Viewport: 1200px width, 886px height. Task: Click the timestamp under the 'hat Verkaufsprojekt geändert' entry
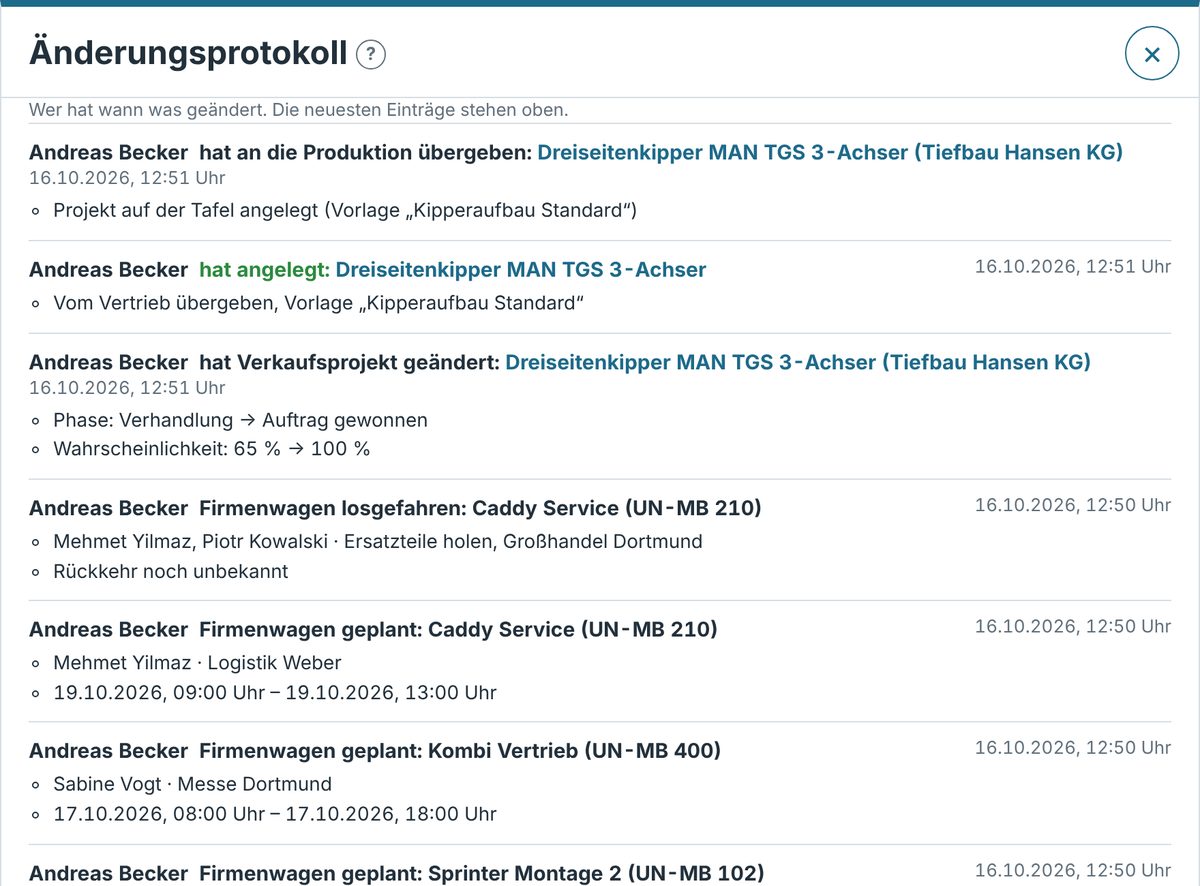tap(127, 388)
